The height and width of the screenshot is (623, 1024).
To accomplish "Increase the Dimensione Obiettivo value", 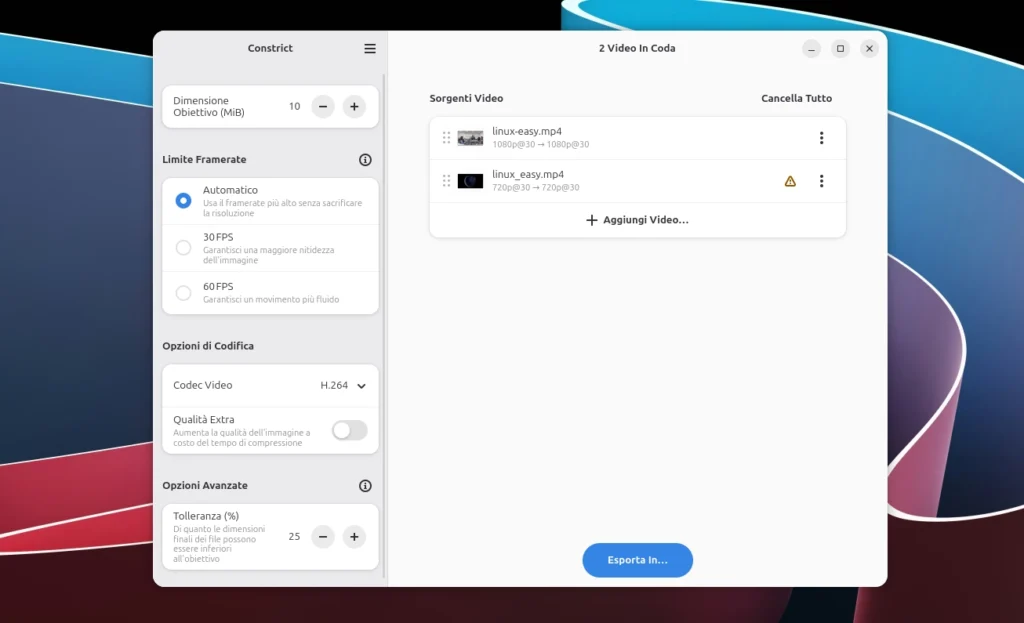I will [354, 107].
